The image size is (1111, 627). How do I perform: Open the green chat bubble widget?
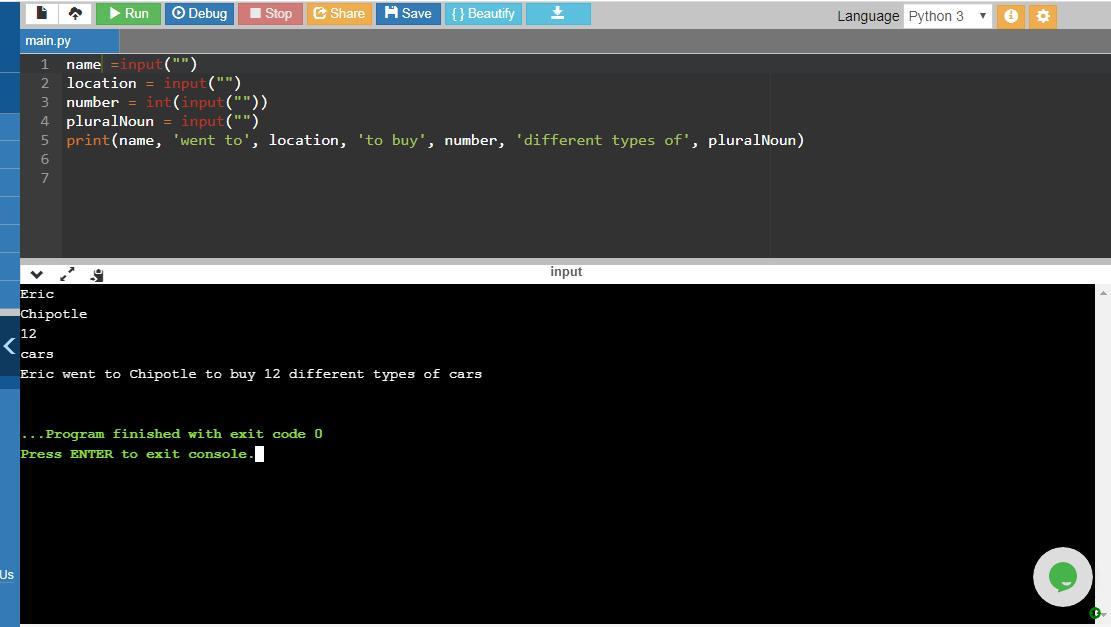click(x=1062, y=577)
